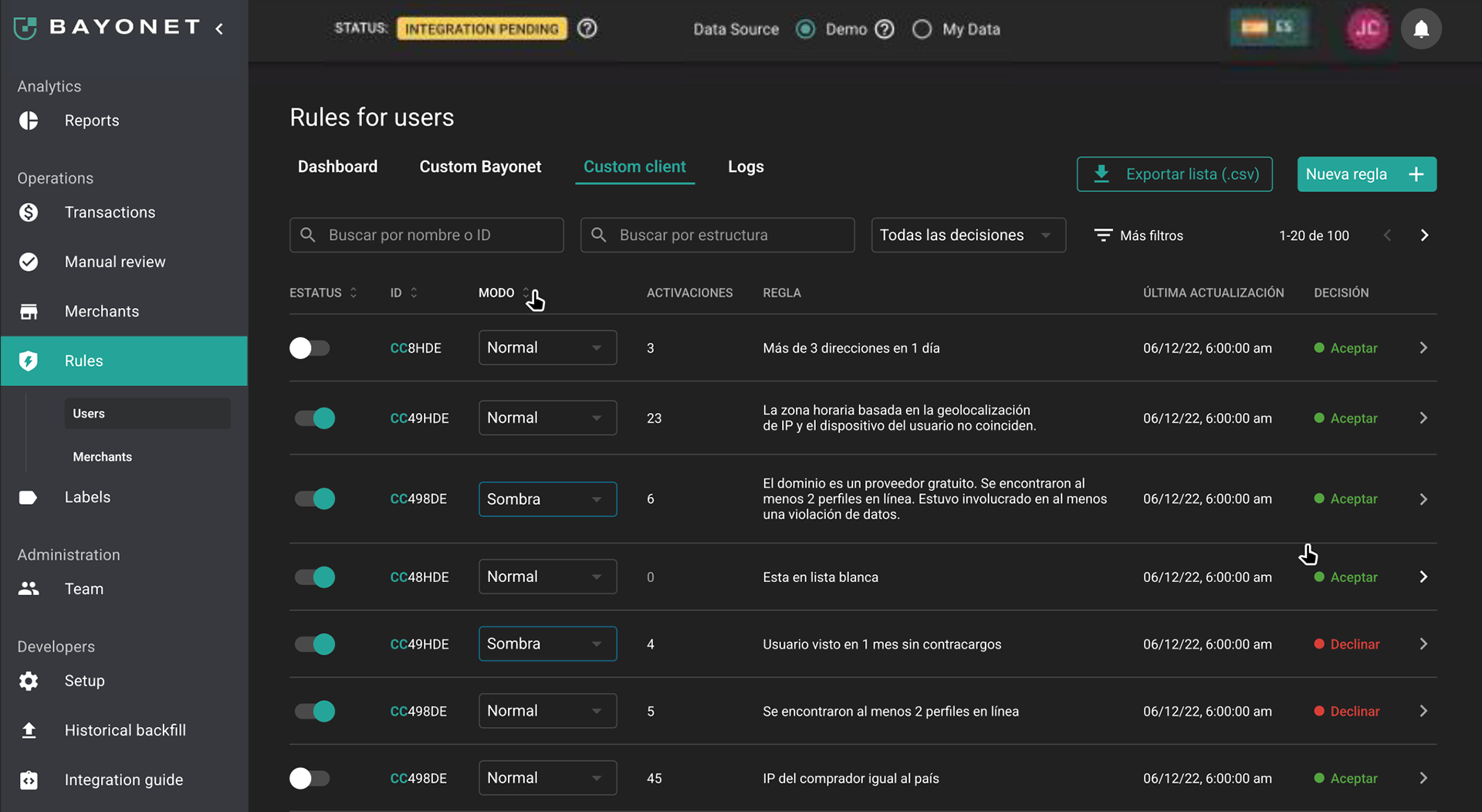Switch to the Logs tab
The height and width of the screenshot is (812, 1482).
click(x=746, y=167)
